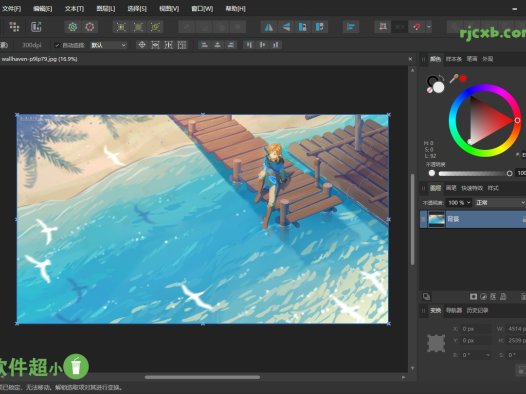Toggle the red magnet snapping icon

point(417,27)
